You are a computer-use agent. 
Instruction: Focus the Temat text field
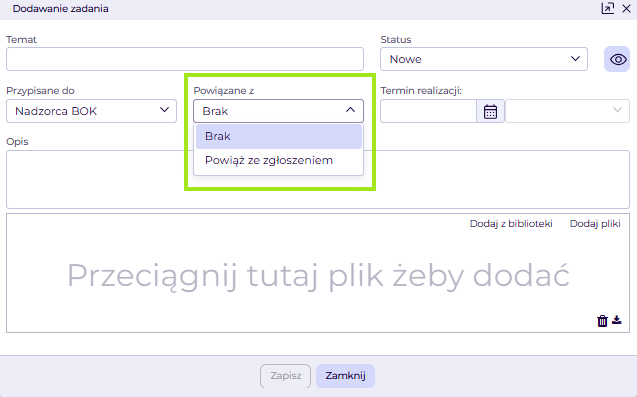coord(185,59)
